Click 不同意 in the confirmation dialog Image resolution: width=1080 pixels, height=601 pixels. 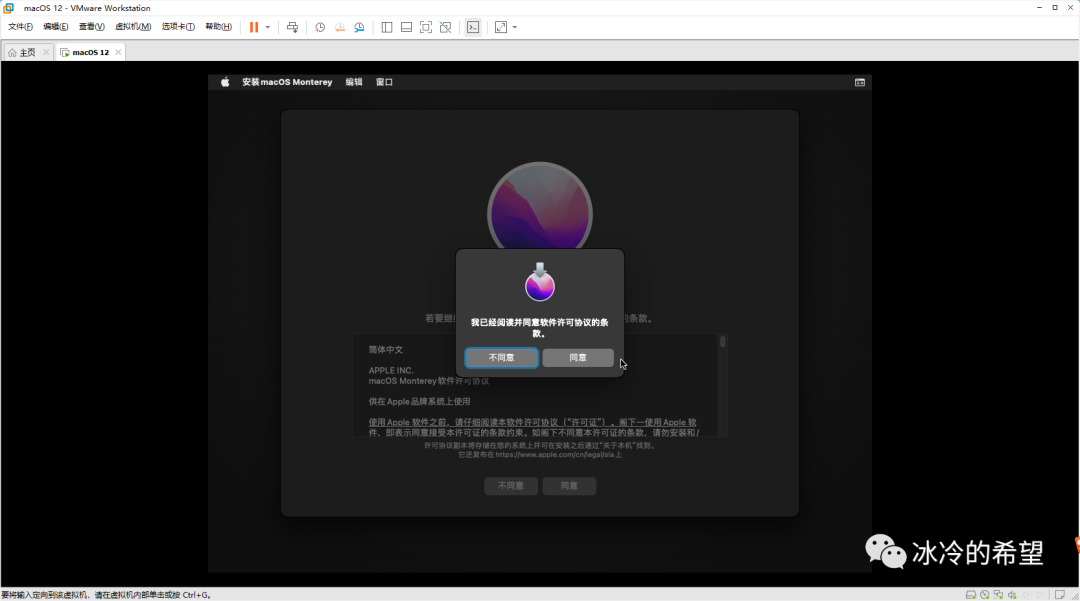tap(501, 357)
